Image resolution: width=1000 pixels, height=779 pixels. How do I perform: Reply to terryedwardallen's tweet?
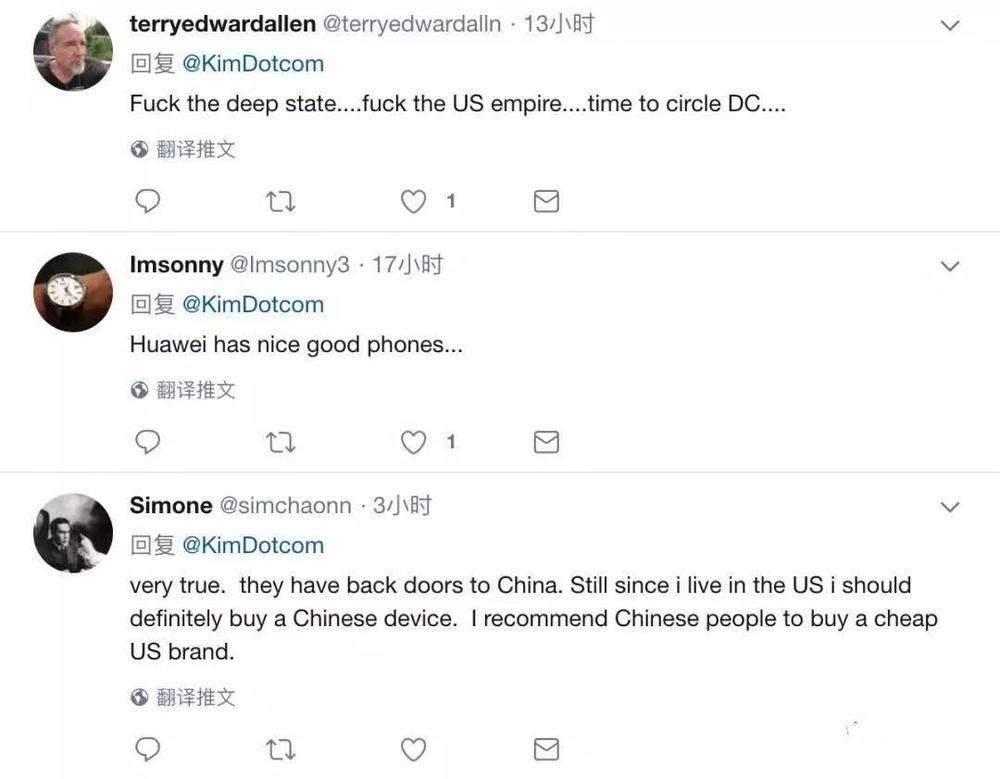[x=147, y=201]
